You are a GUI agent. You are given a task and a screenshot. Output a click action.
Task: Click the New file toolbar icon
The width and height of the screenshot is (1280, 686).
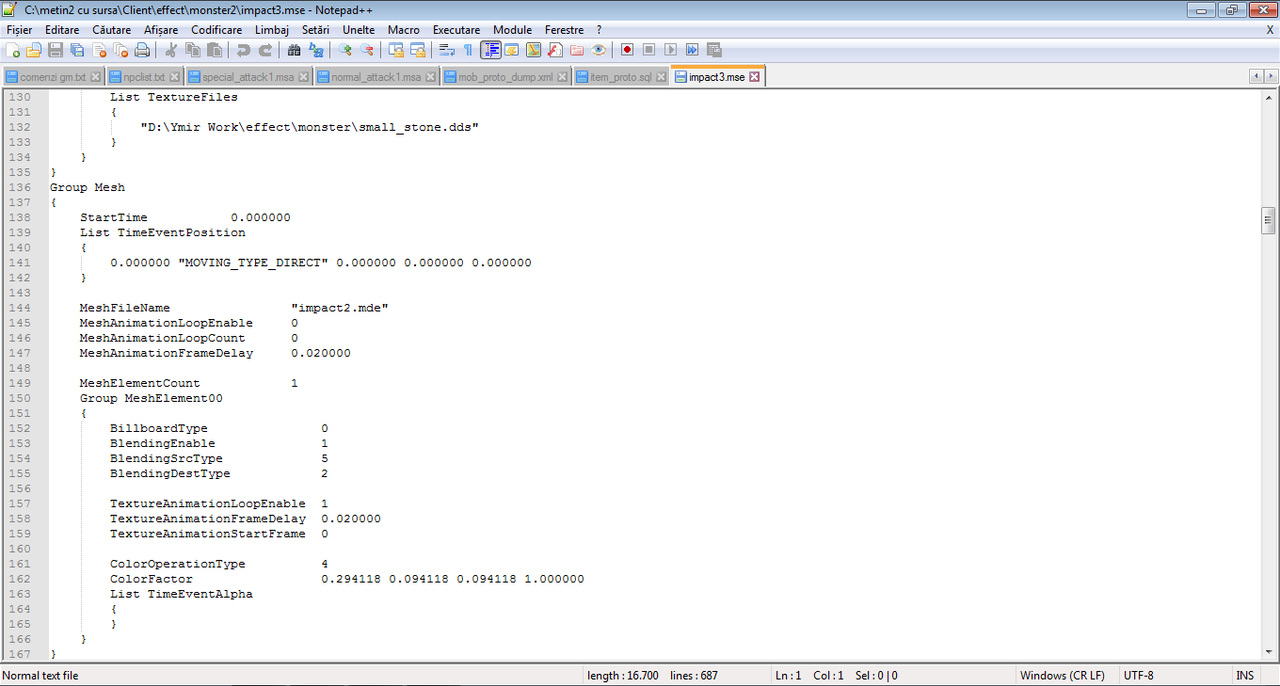pyautogui.click(x=13, y=50)
